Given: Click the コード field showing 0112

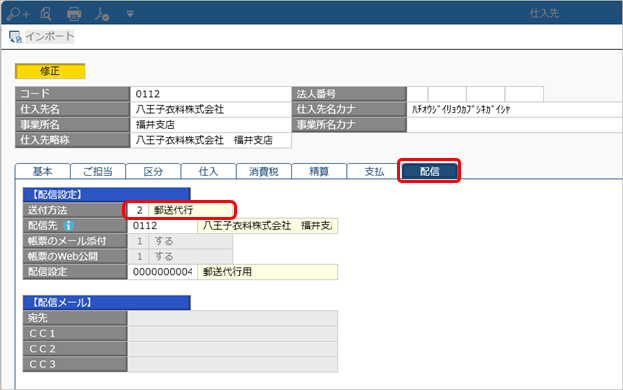Looking at the screenshot, I should [x=211, y=94].
